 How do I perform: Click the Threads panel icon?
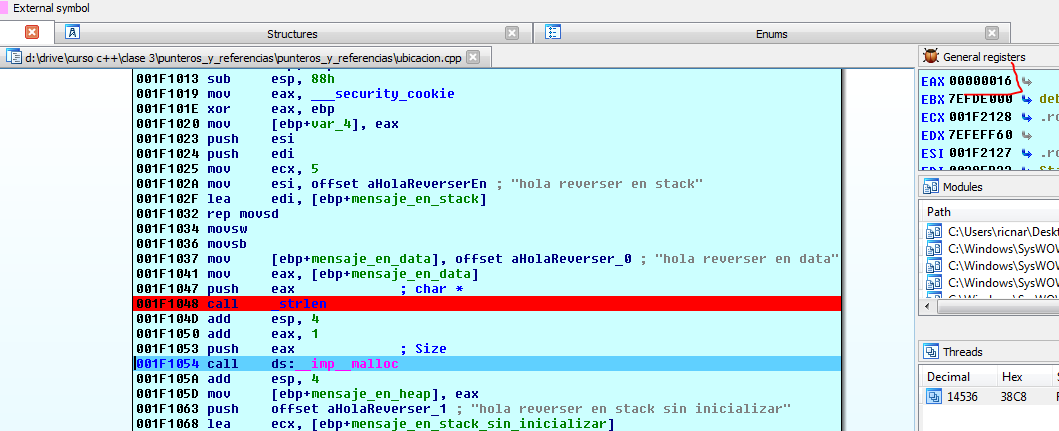pyautogui.click(x=930, y=352)
